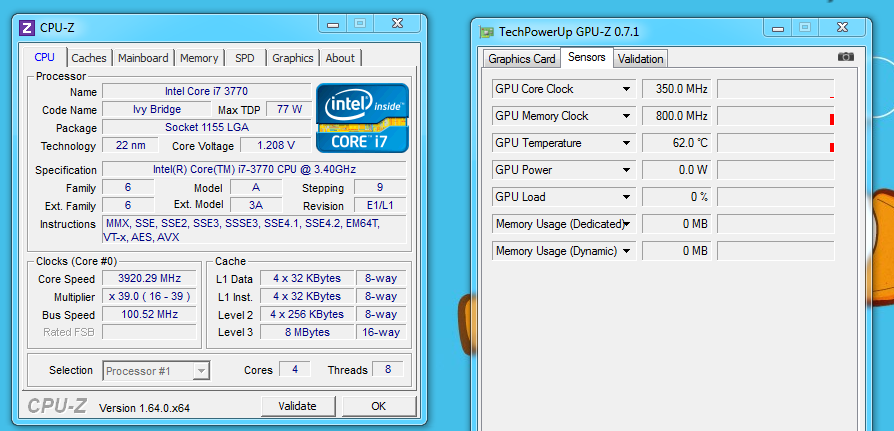The image size is (894, 431).
Task: Click the Validate button in CPU-Z
Action: 297,406
